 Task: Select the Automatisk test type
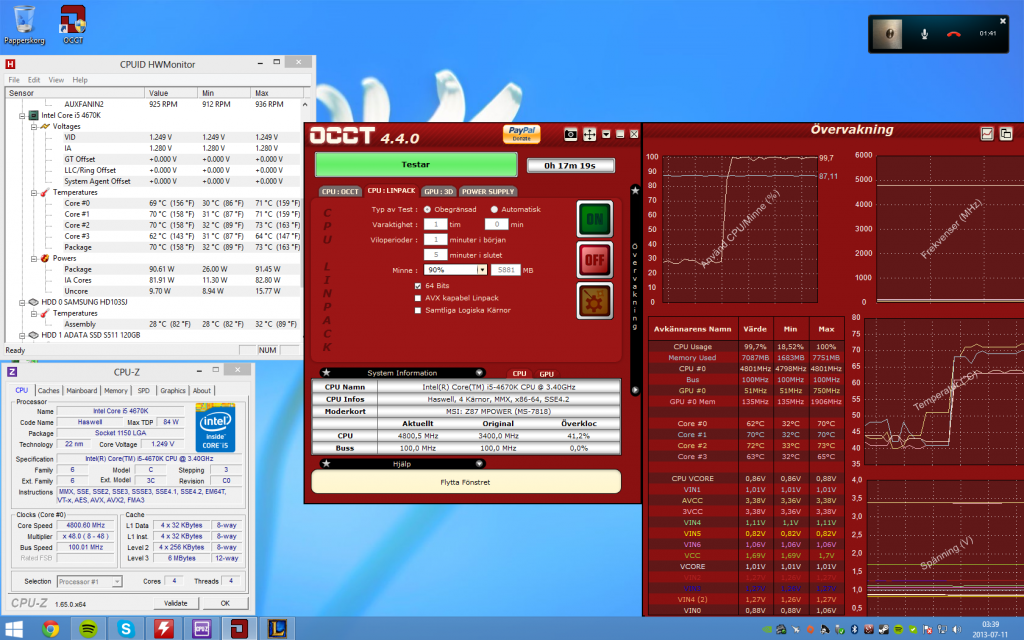(x=494, y=210)
